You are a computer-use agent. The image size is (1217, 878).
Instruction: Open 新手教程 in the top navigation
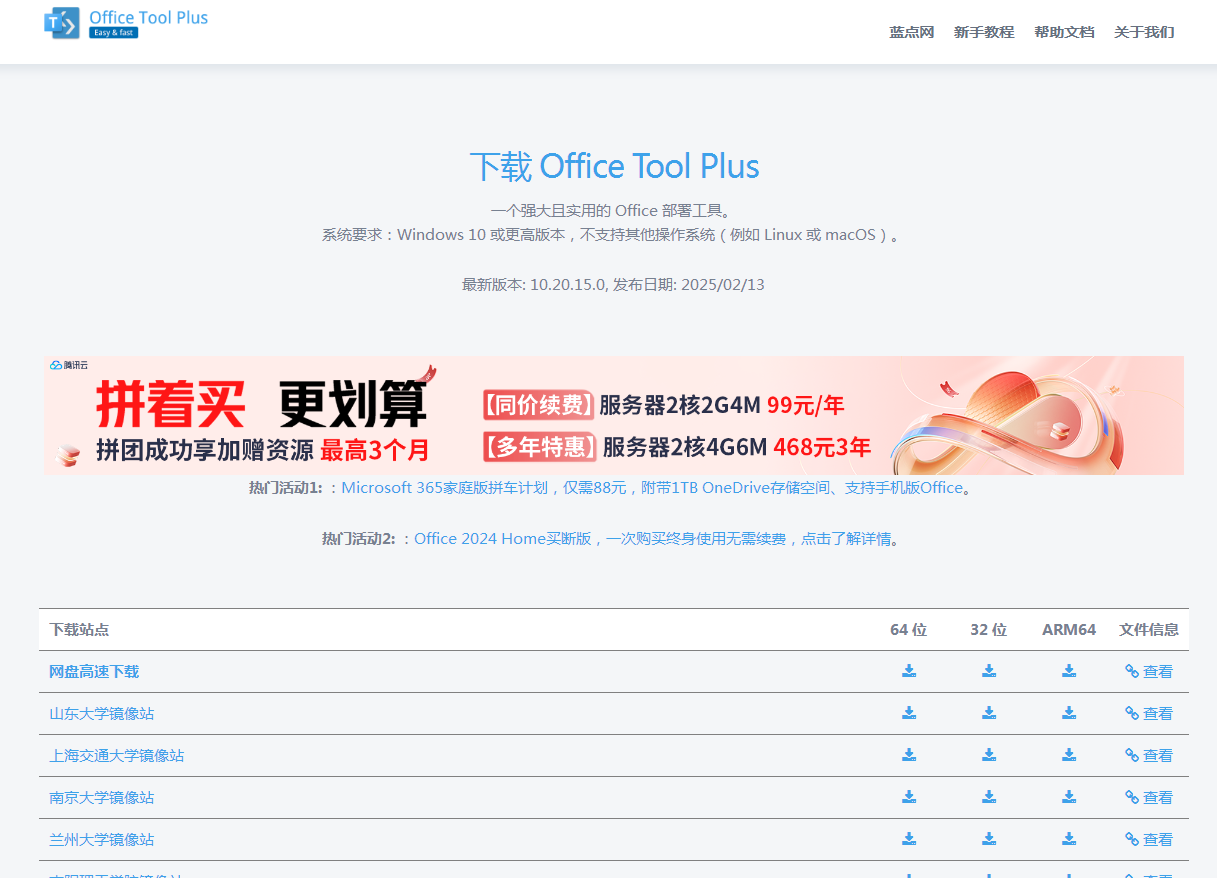point(984,32)
